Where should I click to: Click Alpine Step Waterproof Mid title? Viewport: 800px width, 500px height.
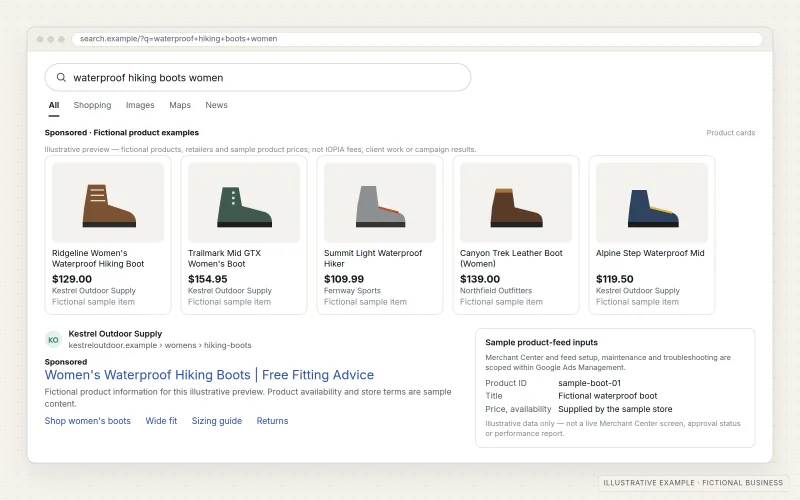[x=650, y=253]
